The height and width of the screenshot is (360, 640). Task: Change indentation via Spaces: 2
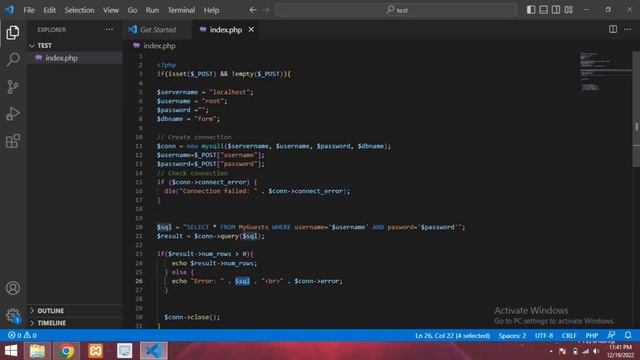coord(512,336)
